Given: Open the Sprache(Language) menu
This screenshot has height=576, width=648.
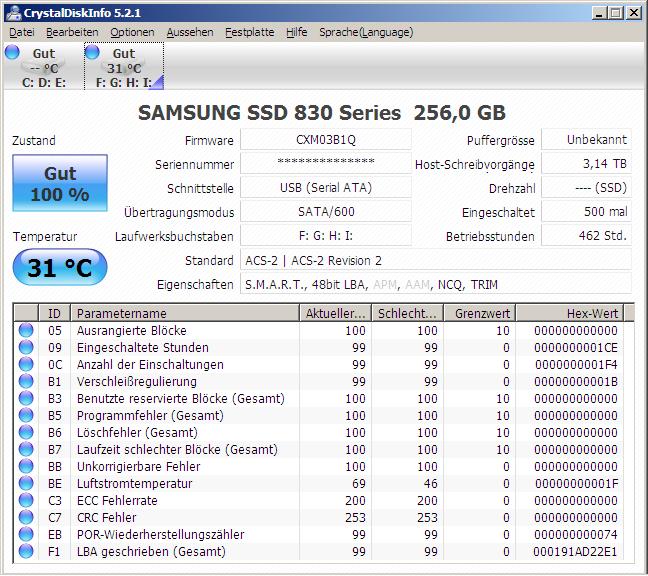Looking at the screenshot, I should coord(366,32).
